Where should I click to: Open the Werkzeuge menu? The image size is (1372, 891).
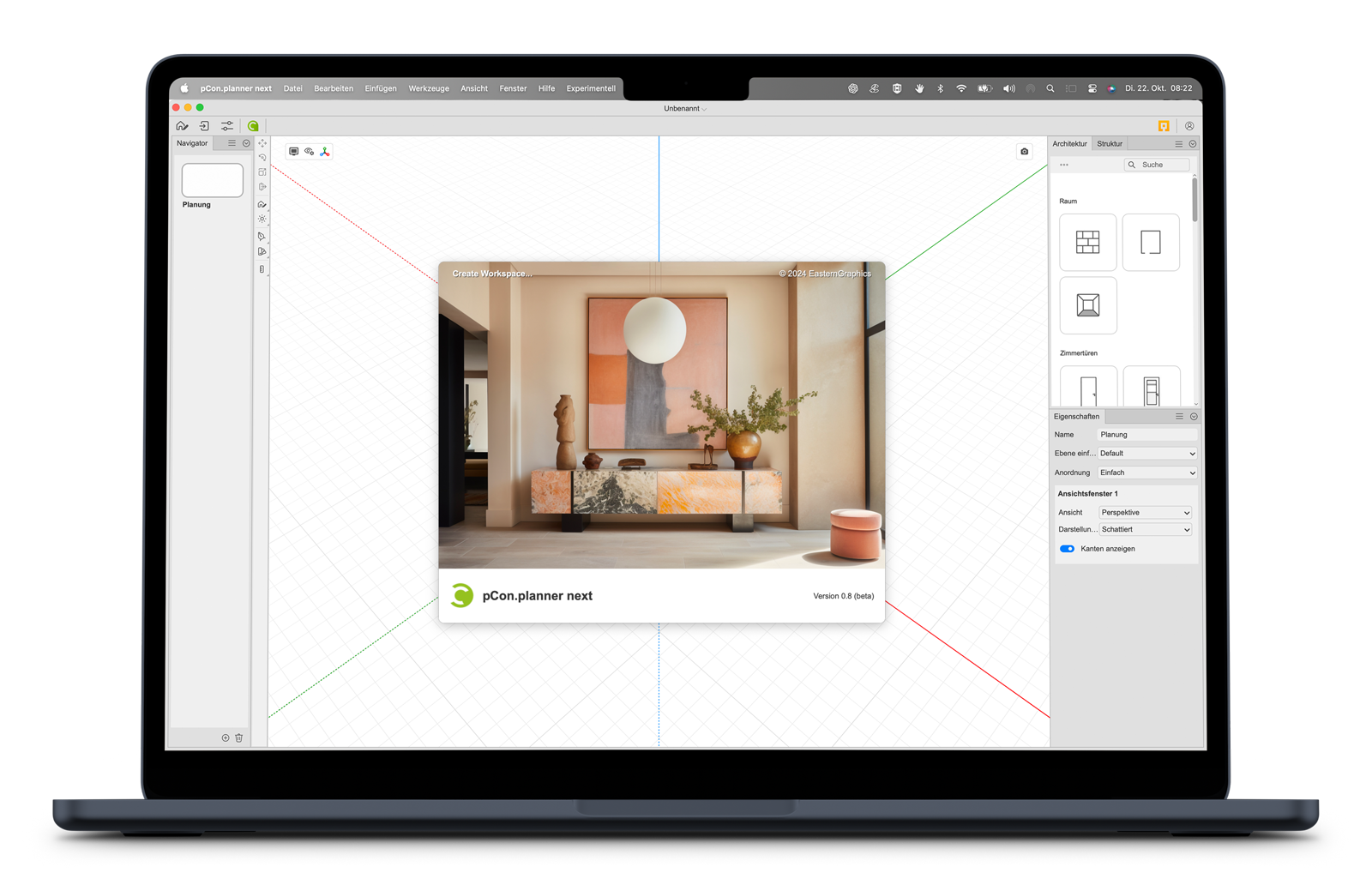(x=428, y=88)
